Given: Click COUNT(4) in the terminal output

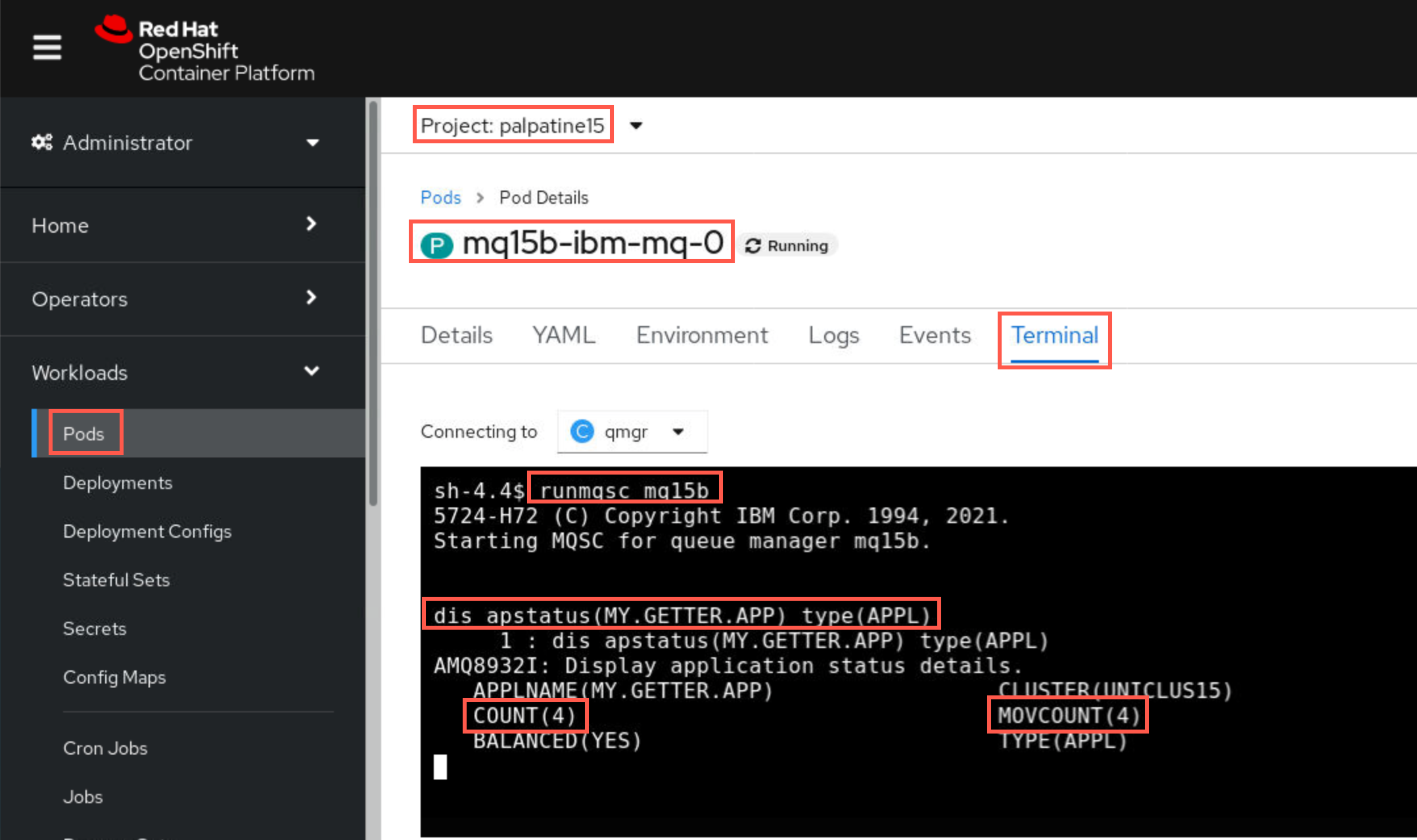Looking at the screenshot, I should tap(524, 715).
